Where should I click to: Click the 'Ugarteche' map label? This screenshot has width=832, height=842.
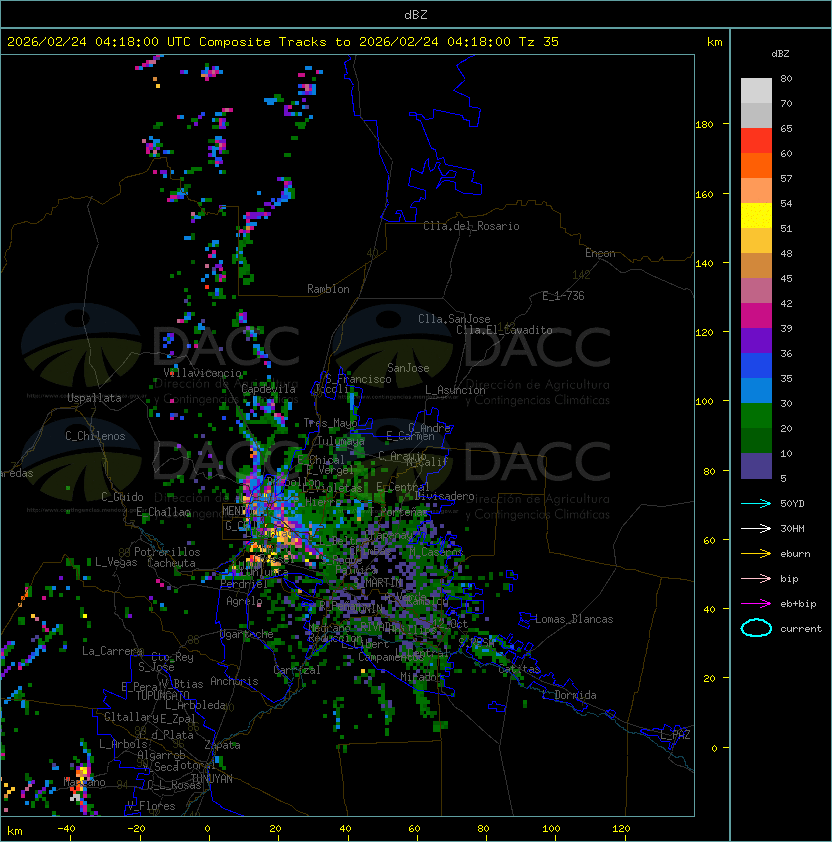coord(247,634)
